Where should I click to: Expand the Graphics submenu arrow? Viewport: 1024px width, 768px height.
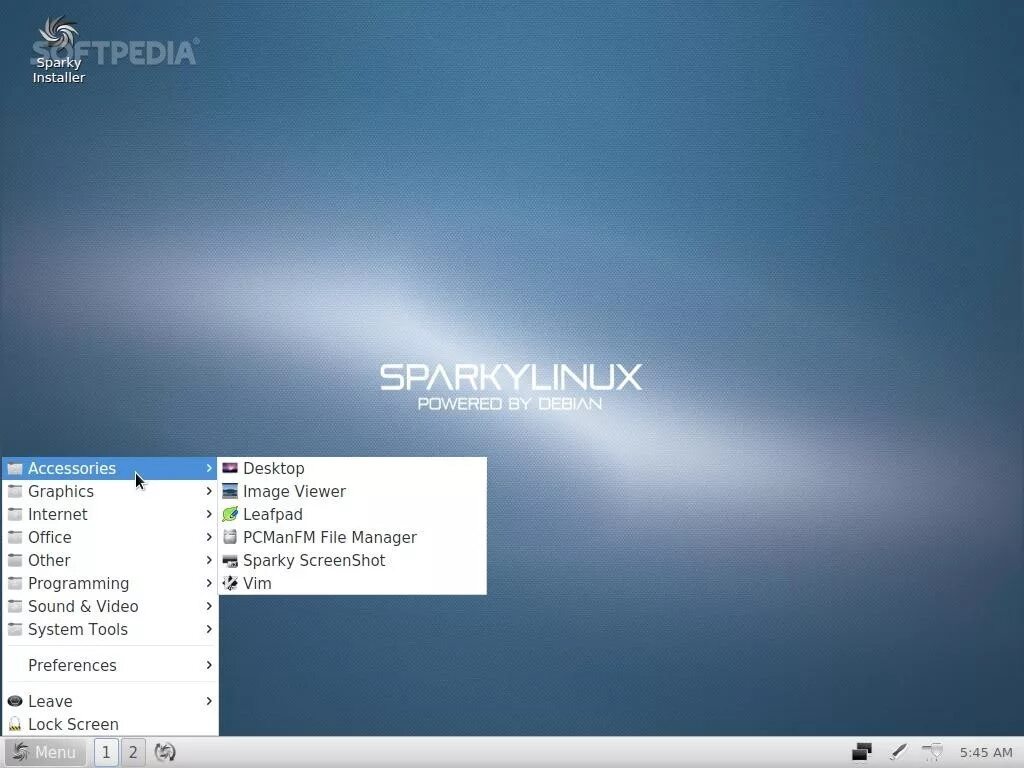(209, 491)
